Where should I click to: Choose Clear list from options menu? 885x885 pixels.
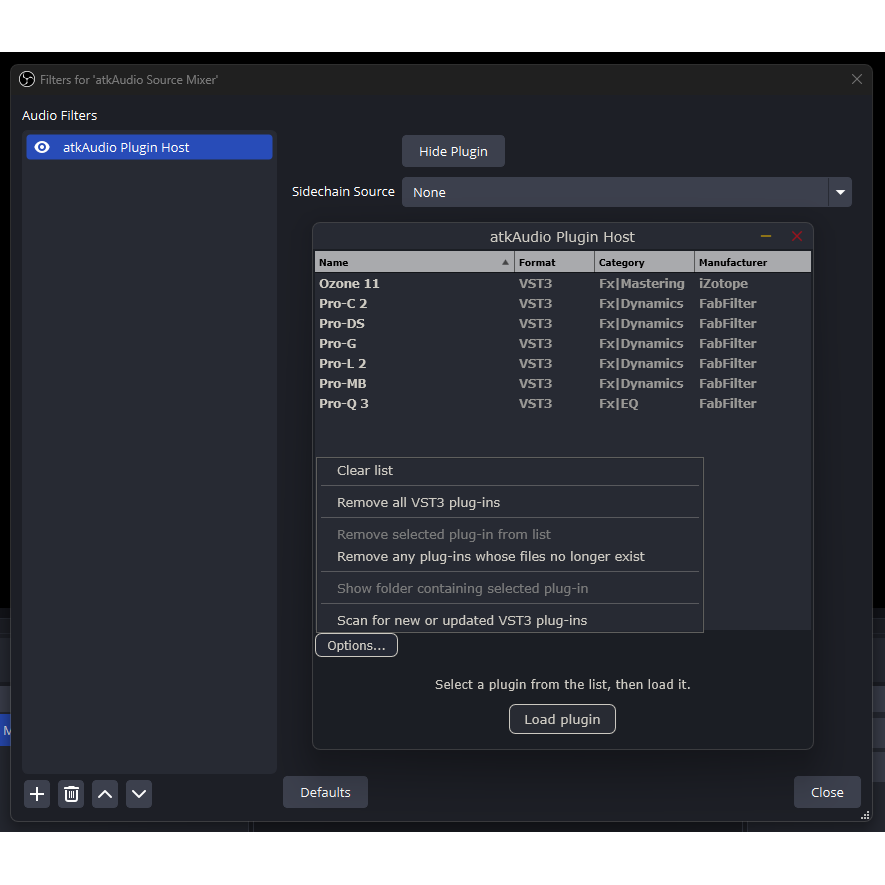(x=510, y=471)
